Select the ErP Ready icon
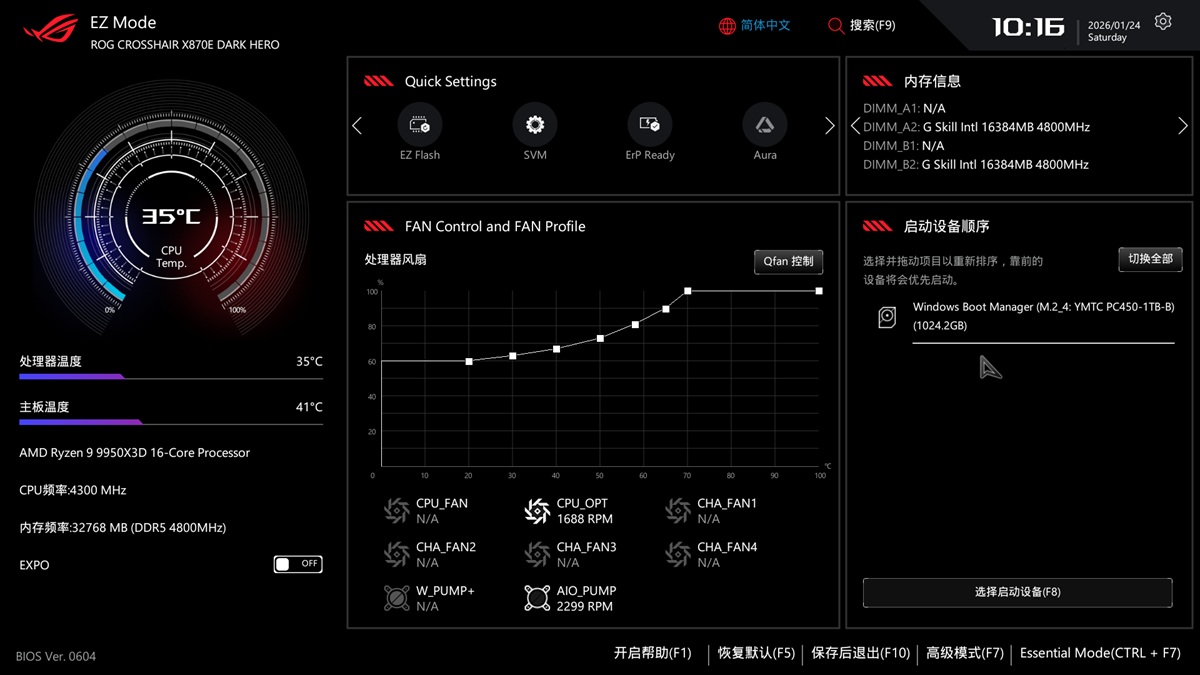This screenshot has width=1200, height=675. point(650,125)
